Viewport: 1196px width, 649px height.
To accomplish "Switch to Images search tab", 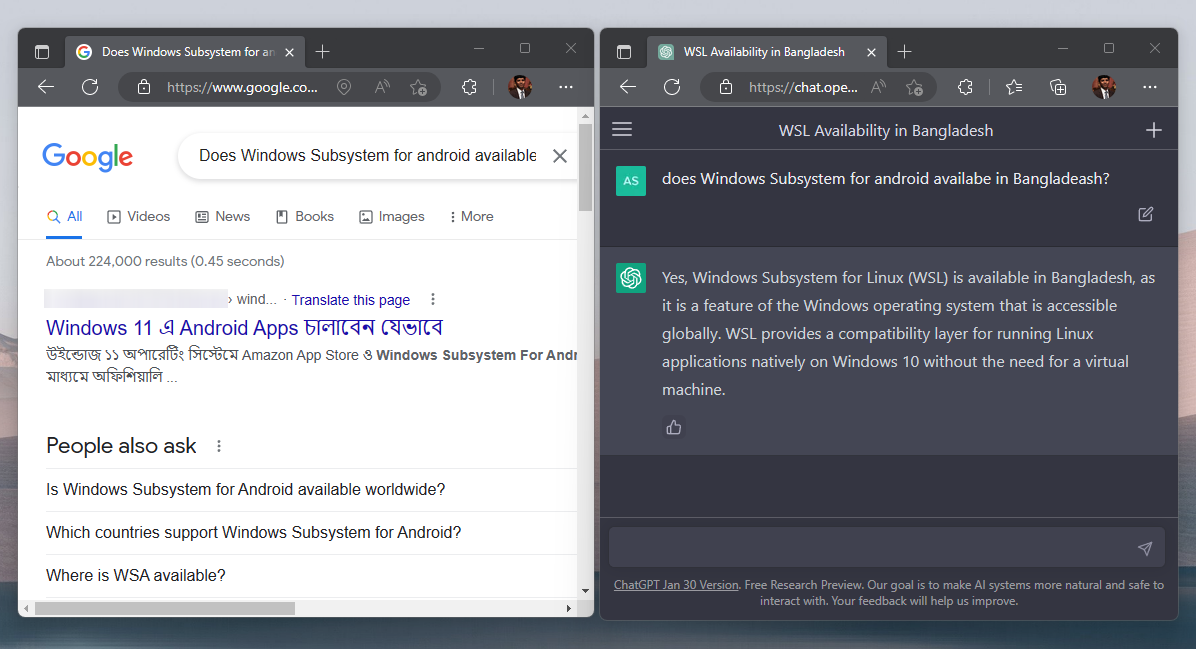I will click(391, 217).
